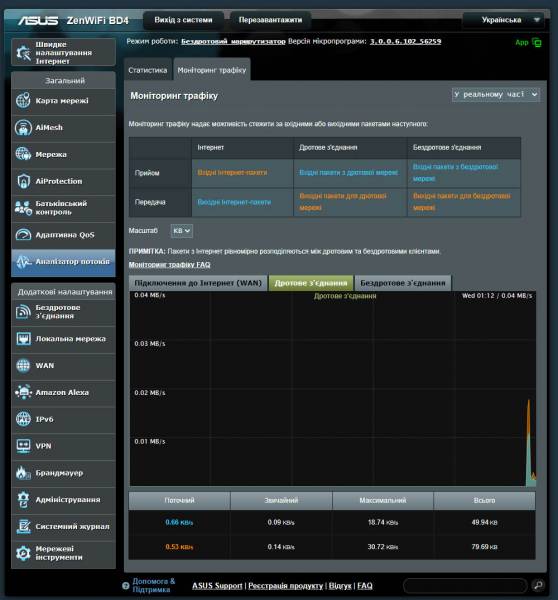This screenshot has height=600, width=558.
Task: Click the Вихід з системи button
Action: point(183,20)
